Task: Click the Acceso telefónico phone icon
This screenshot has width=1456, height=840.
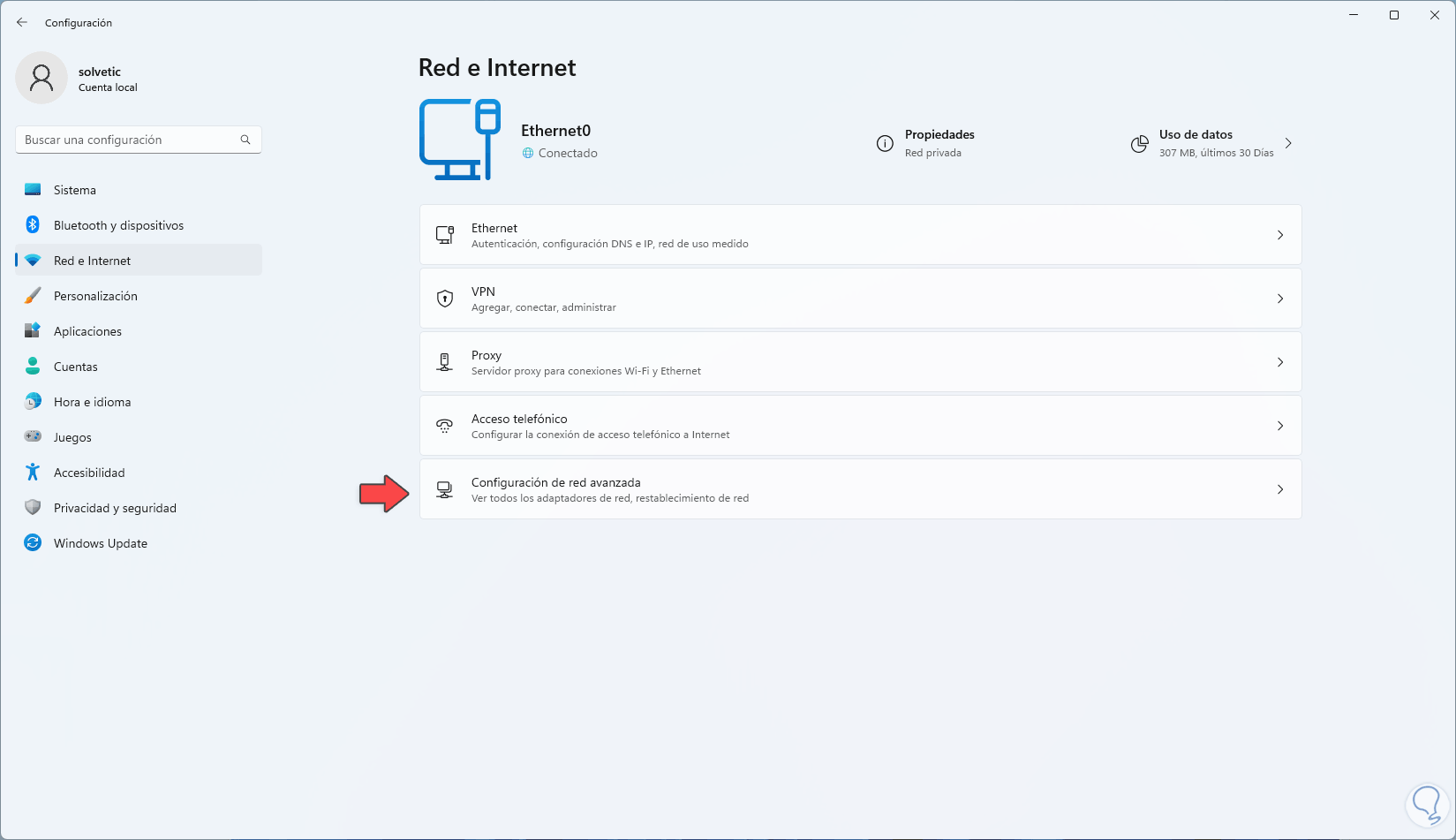Action: point(445,426)
